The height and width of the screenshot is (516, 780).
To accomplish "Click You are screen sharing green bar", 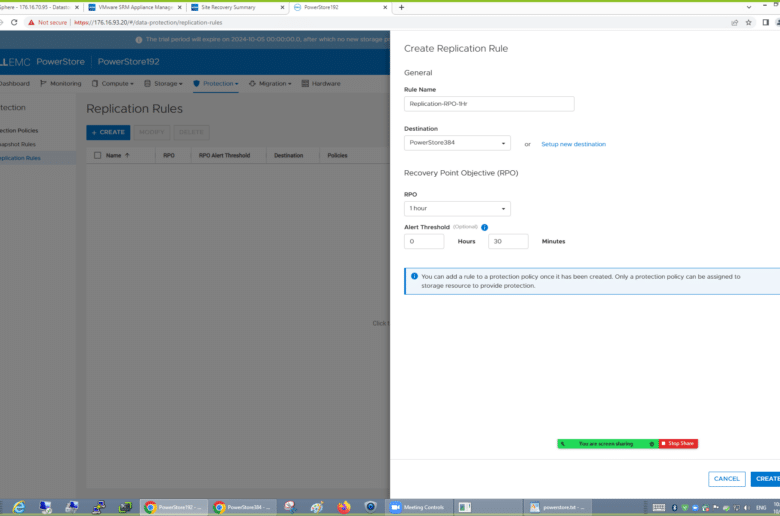I will point(607,443).
